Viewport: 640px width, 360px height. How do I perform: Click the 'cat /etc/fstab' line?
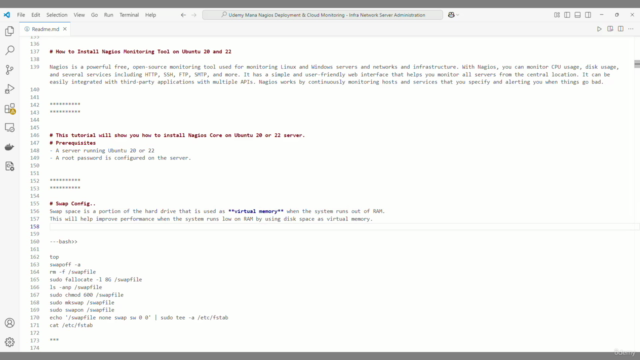click(71, 325)
